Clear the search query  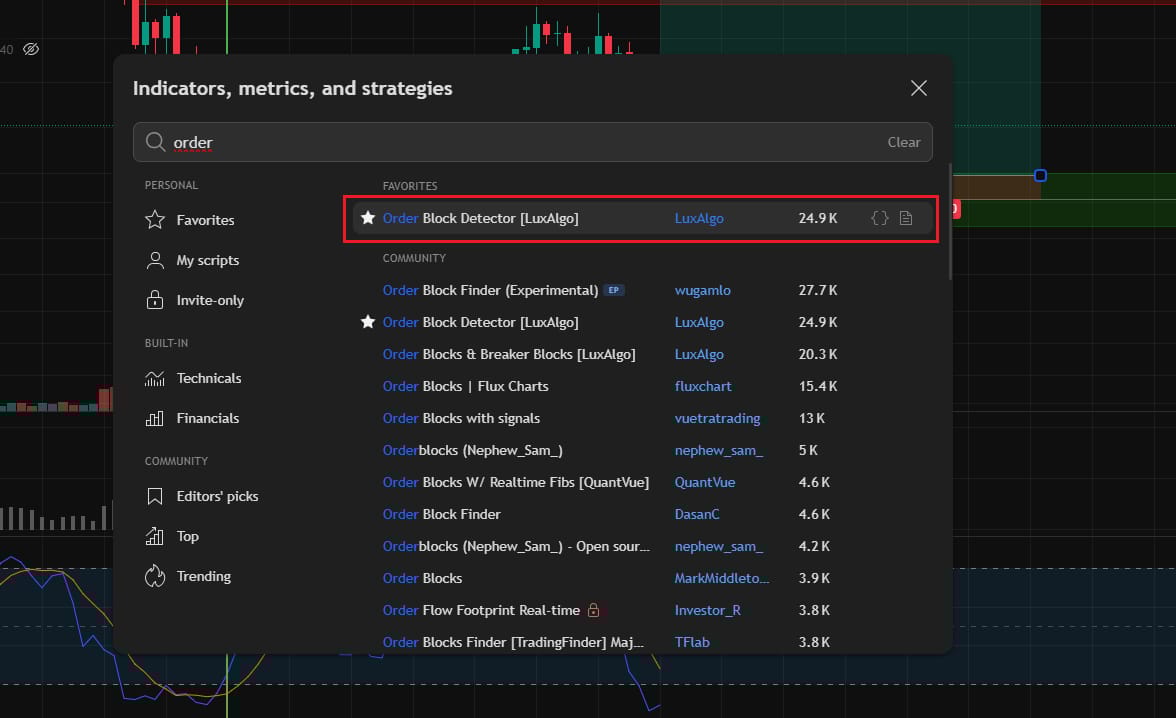click(x=903, y=142)
